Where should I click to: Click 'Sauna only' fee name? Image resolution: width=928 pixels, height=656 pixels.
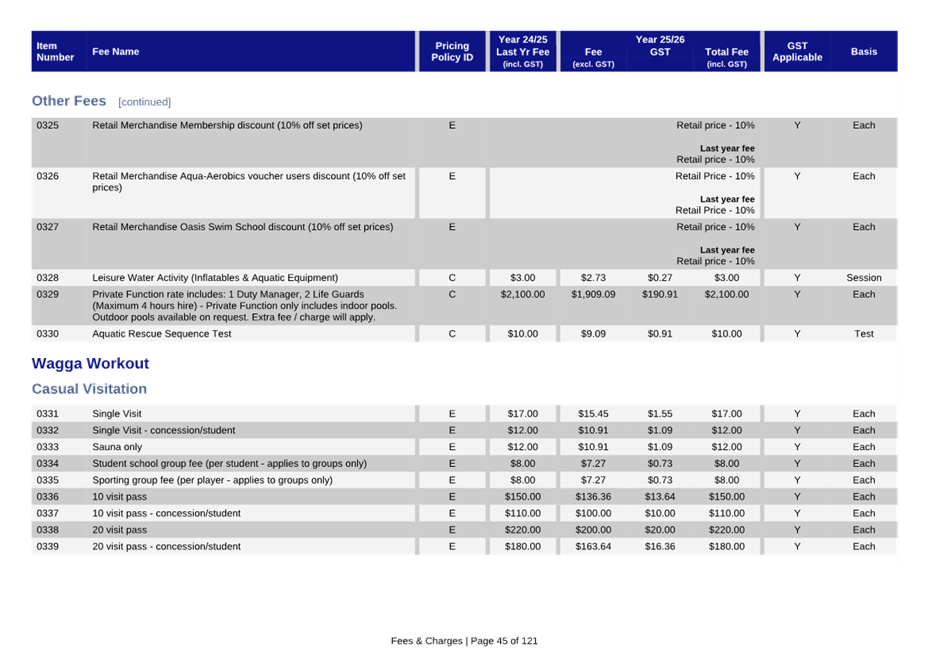tap(117, 447)
